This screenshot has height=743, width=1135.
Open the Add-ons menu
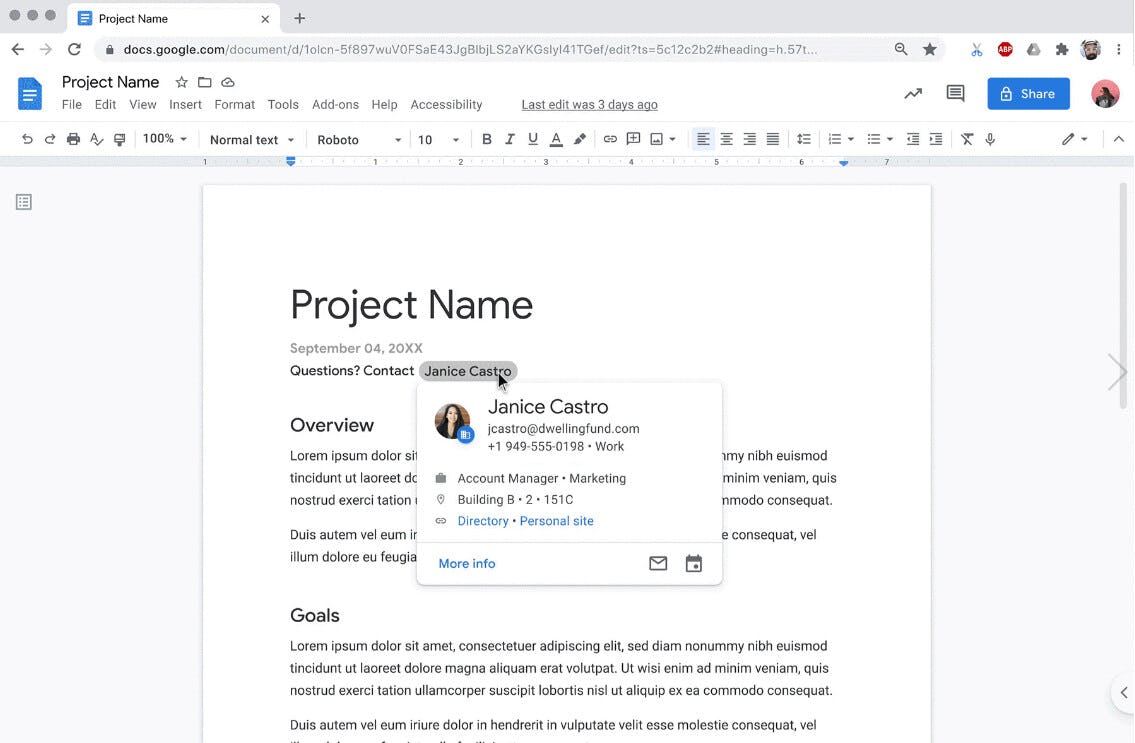pyautogui.click(x=335, y=104)
